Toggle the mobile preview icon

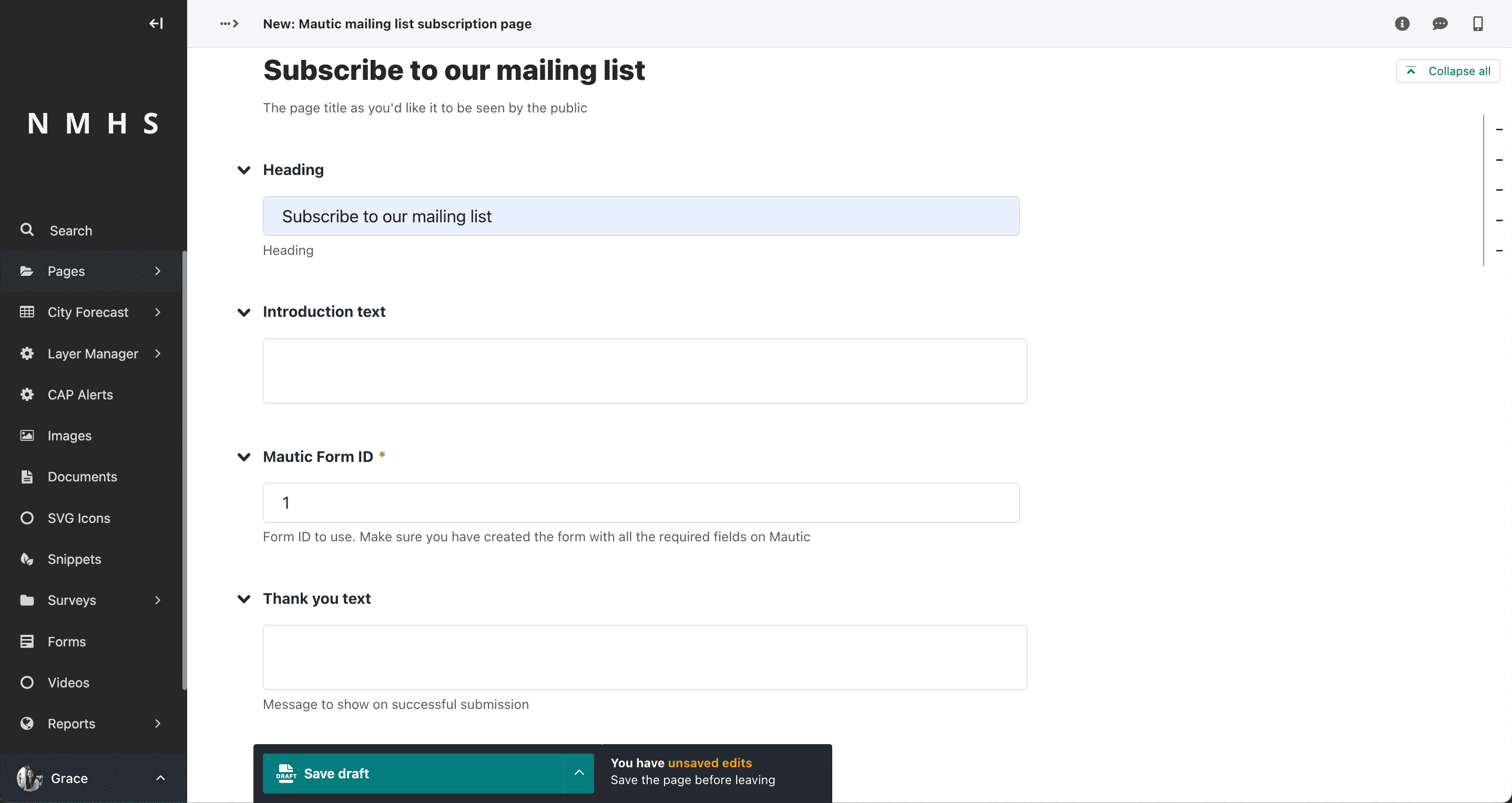1478,24
